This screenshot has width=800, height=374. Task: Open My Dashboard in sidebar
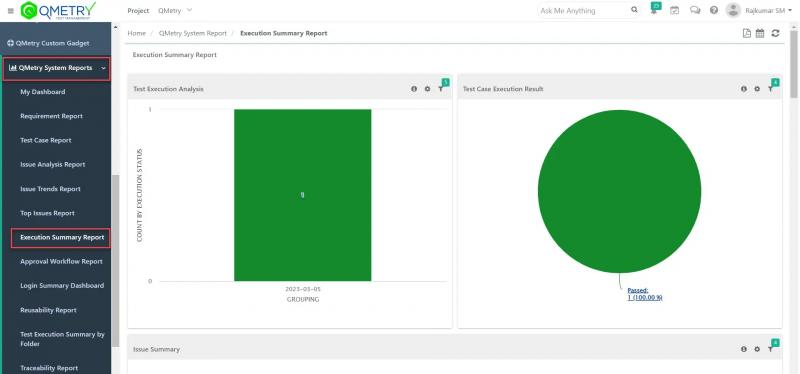click(43, 92)
